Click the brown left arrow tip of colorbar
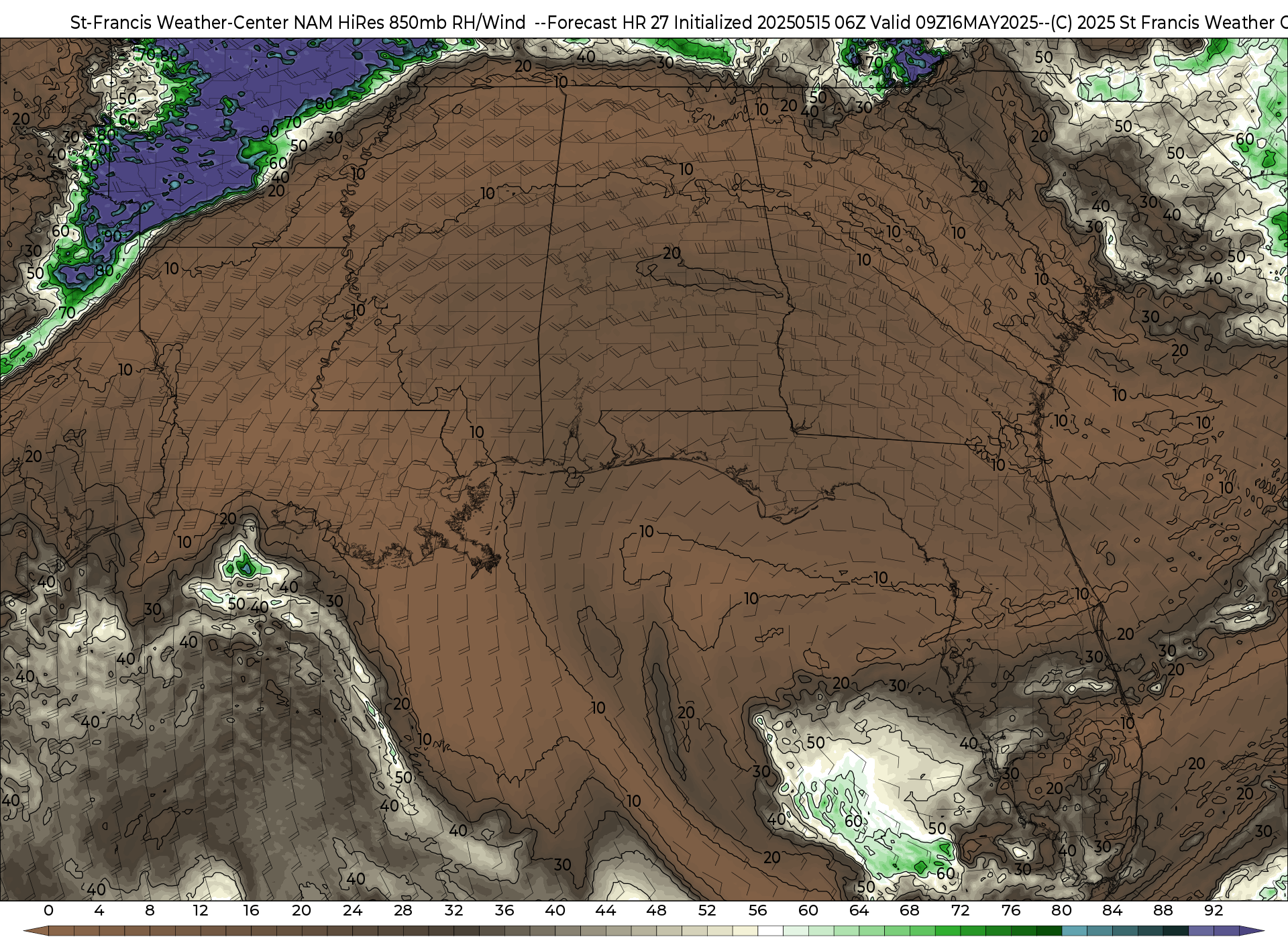Screen dimensions: 1288x939 36,931
